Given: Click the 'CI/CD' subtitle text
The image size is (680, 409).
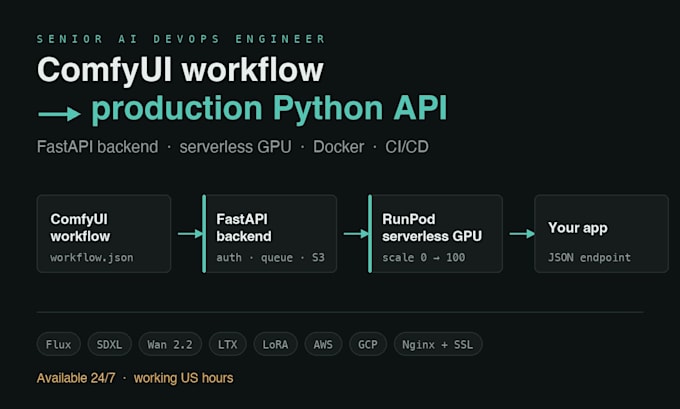Looking at the screenshot, I should click(x=407, y=147).
